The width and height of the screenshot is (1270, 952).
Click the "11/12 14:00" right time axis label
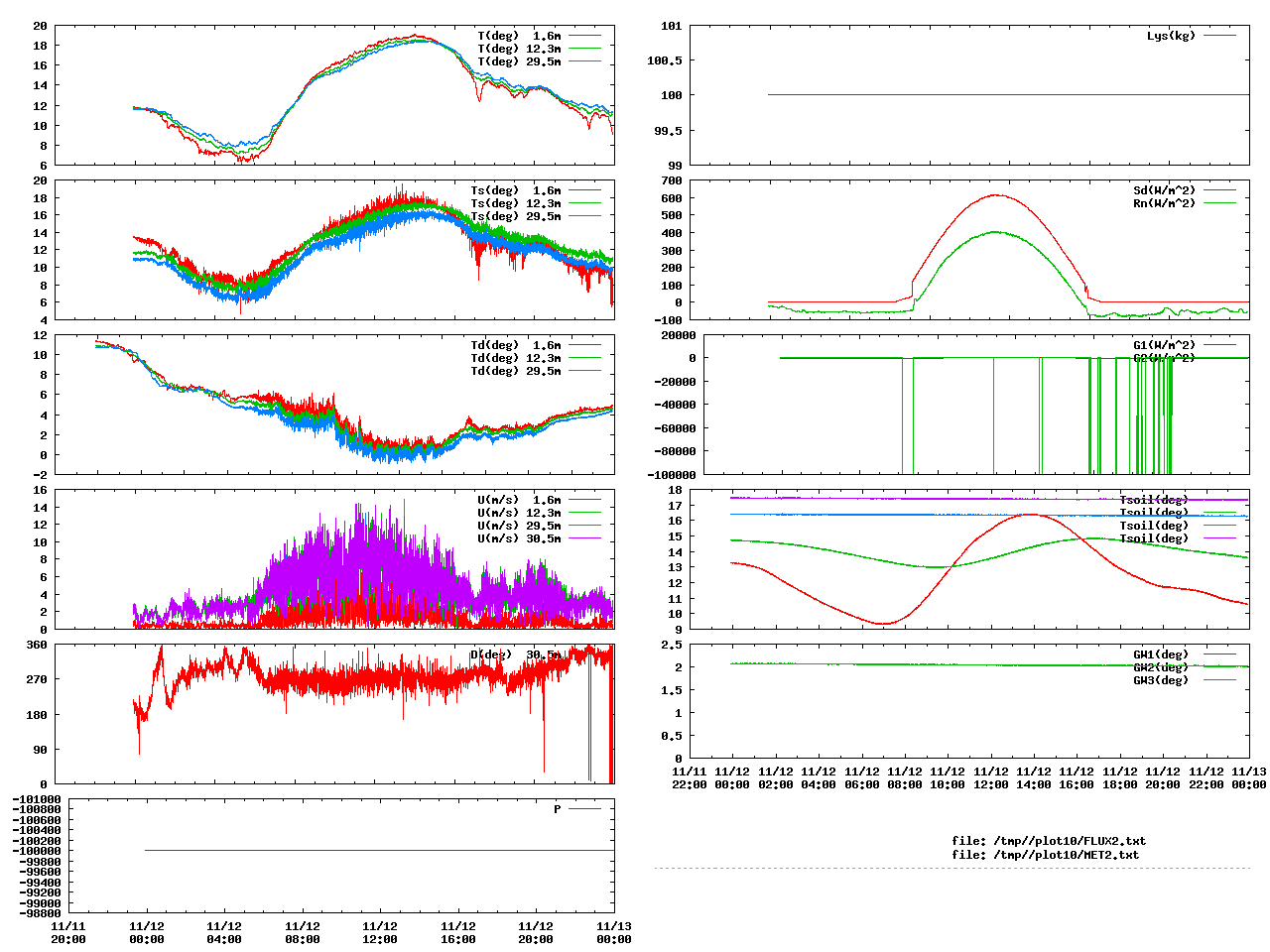coord(1034,777)
